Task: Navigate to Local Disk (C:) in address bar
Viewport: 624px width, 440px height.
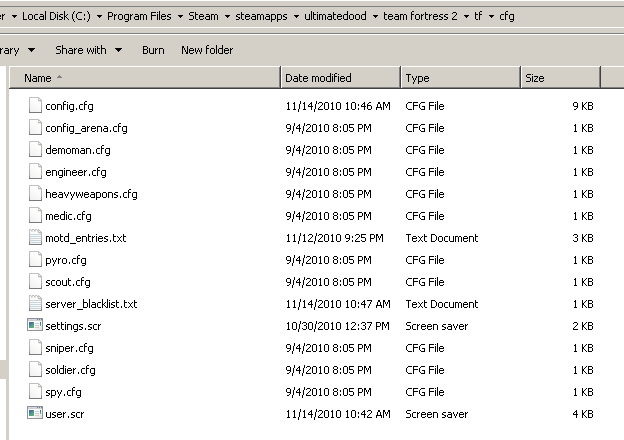Action: (57, 16)
